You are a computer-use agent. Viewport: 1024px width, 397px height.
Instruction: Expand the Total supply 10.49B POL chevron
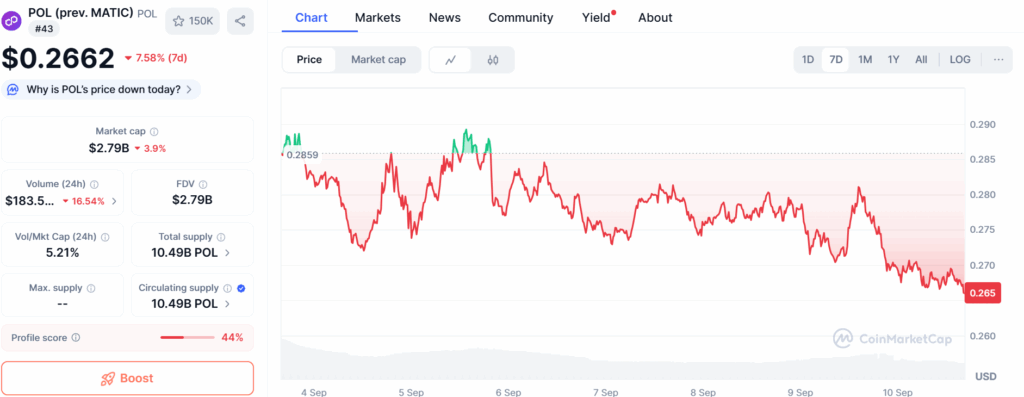tap(227, 253)
